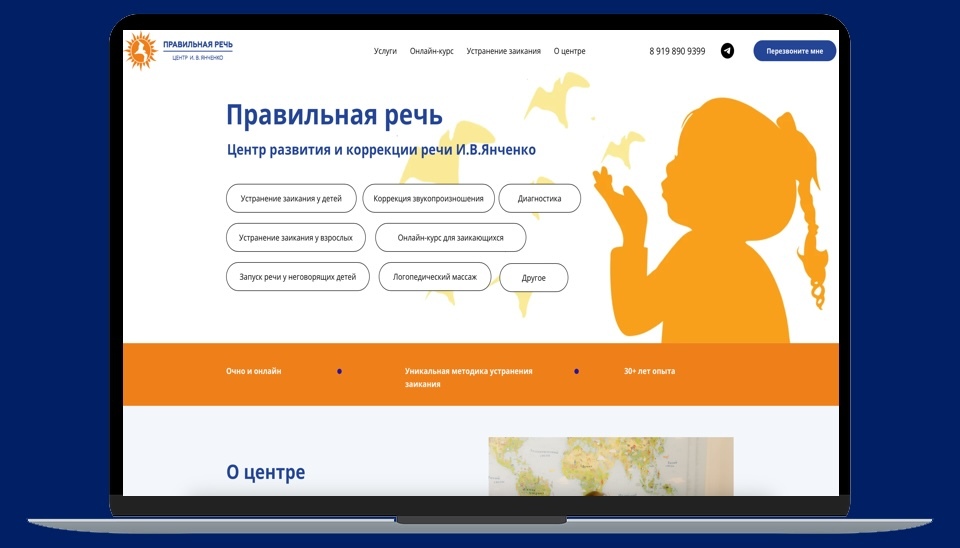
Task: Click the main Правильная речь headline
Action: click(x=334, y=115)
